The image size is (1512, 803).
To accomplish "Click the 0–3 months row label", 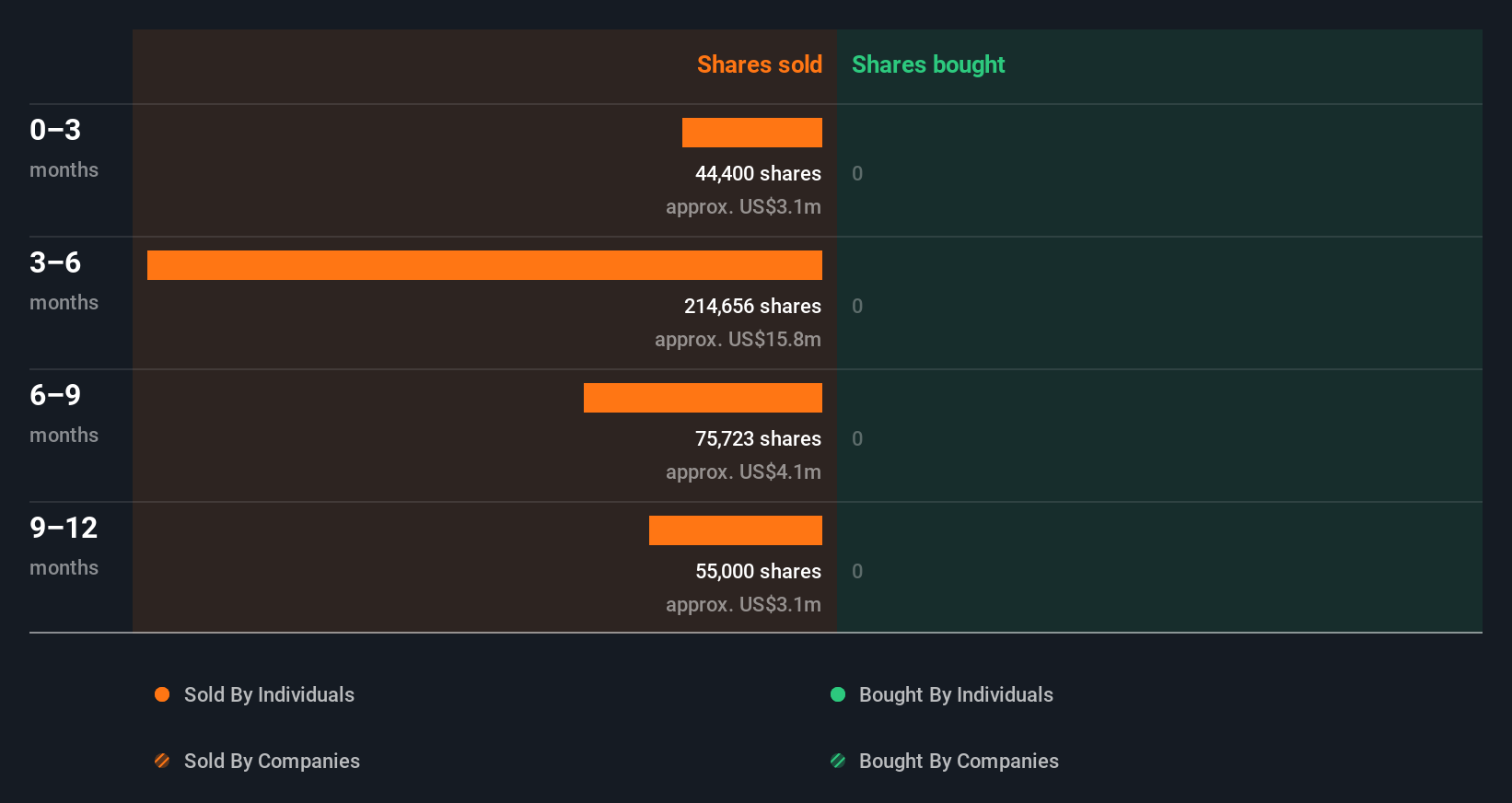I will coord(64,148).
